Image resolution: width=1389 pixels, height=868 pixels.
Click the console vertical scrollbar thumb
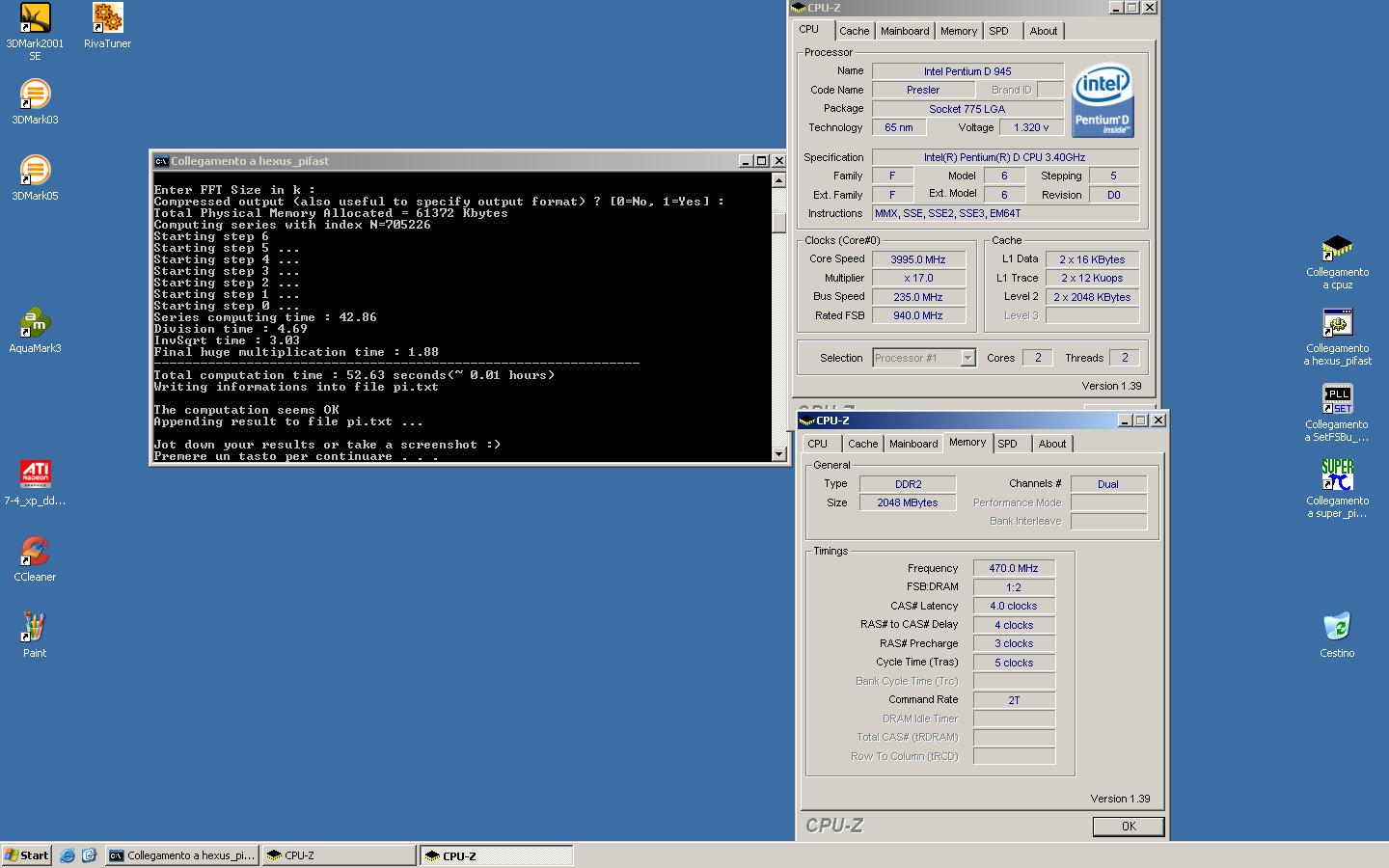pyautogui.click(x=779, y=222)
